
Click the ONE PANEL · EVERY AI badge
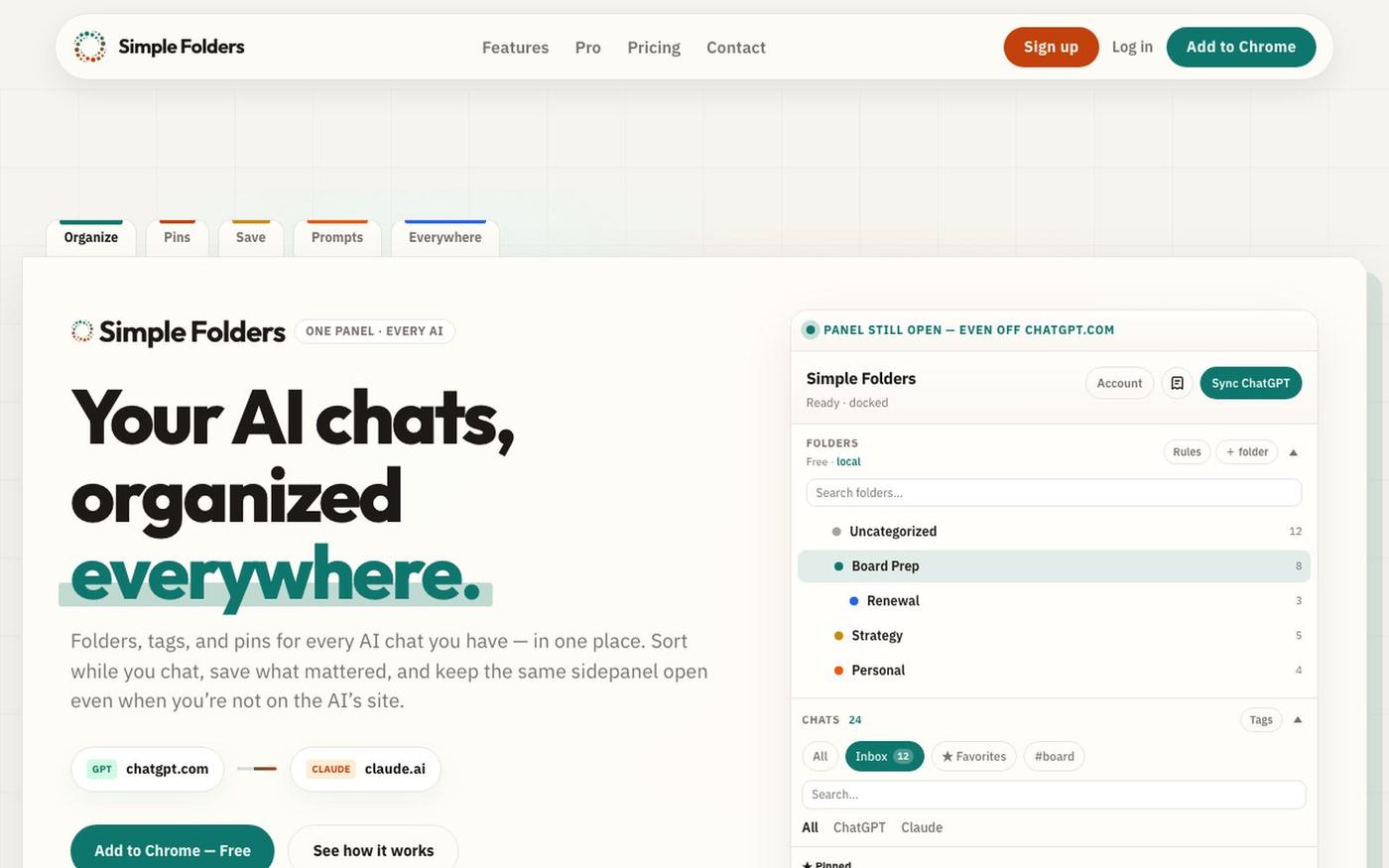[x=374, y=331]
